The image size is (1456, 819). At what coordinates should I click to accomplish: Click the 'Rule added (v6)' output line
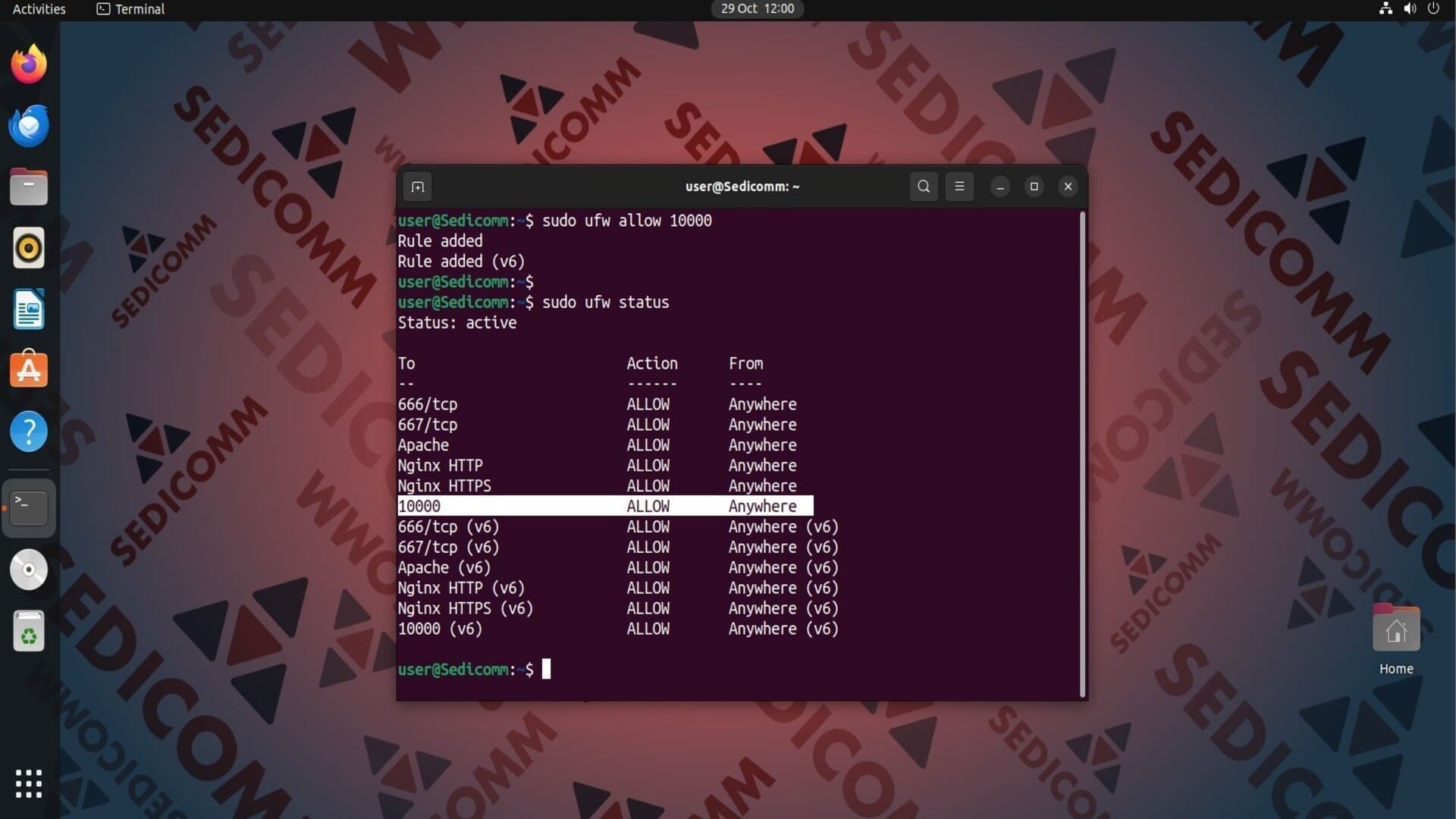pyautogui.click(x=461, y=262)
